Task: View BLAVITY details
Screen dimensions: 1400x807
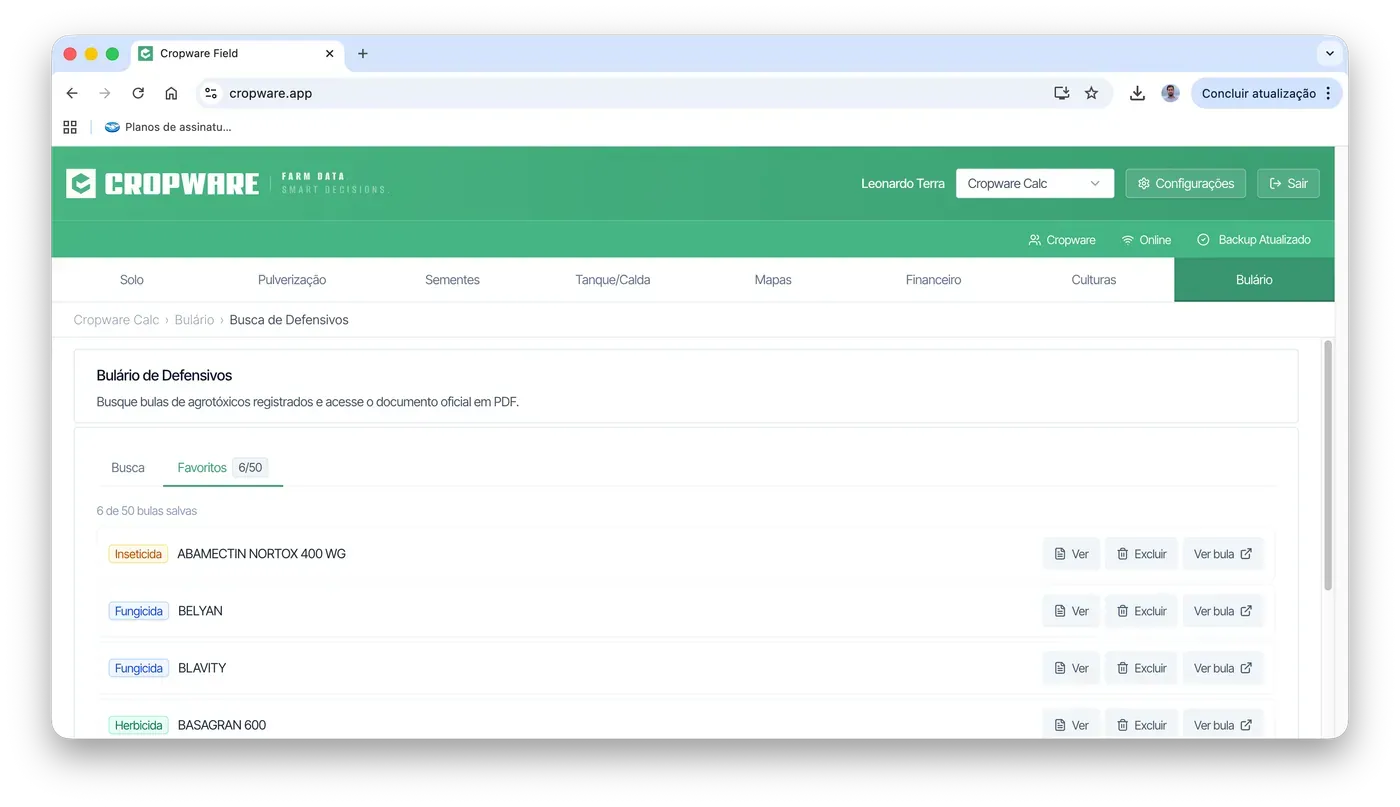Action: click(x=1071, y=668)
